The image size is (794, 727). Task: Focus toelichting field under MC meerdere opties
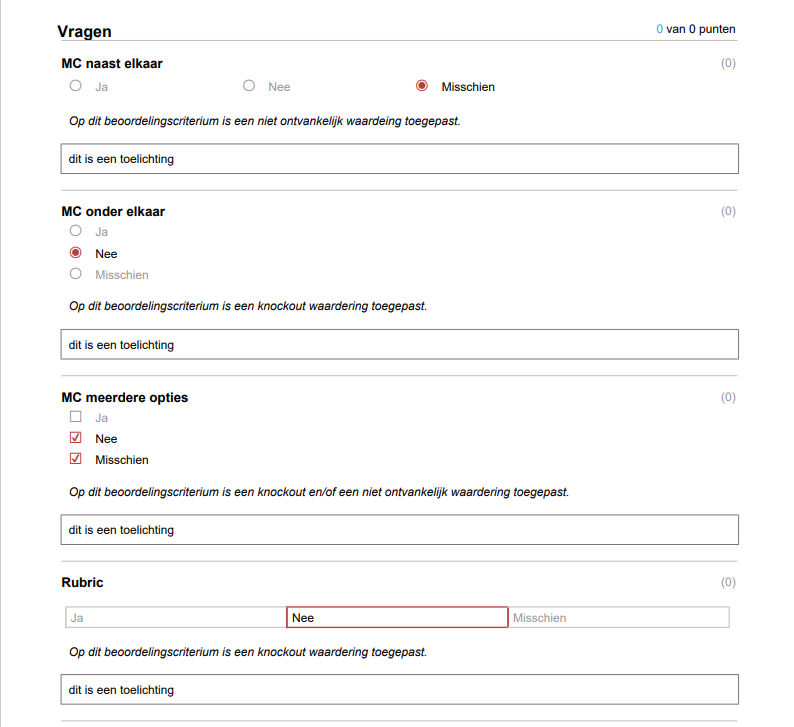400,530
